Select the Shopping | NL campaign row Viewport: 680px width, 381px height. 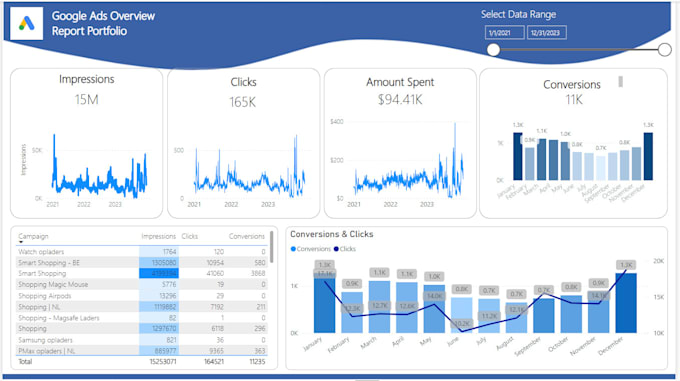pos(142,307)
